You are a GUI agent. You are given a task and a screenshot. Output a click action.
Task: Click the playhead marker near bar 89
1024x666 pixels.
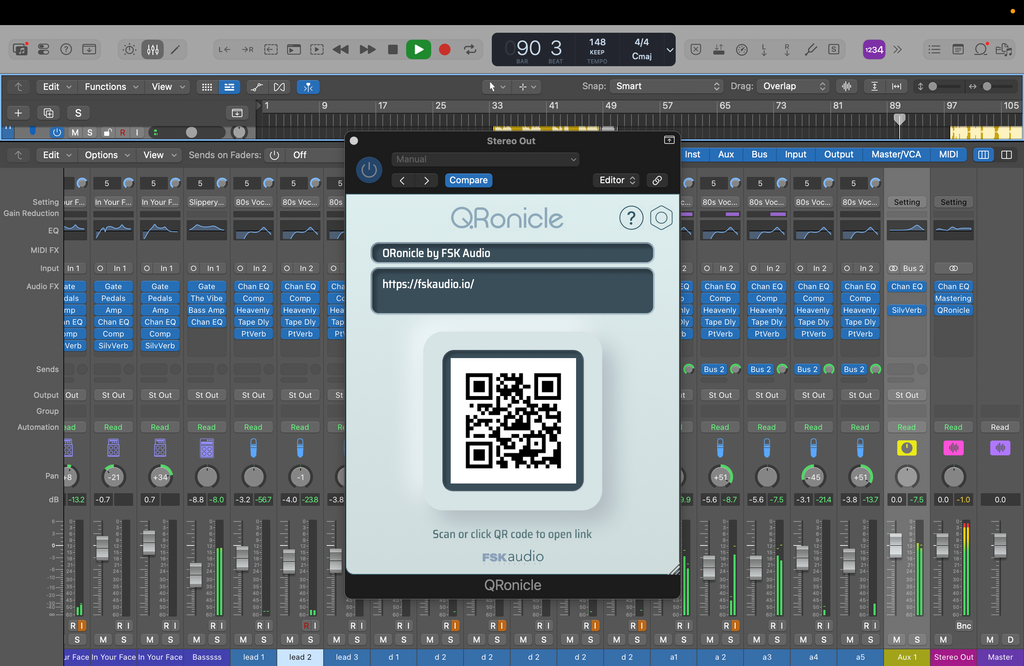point(899,119)
